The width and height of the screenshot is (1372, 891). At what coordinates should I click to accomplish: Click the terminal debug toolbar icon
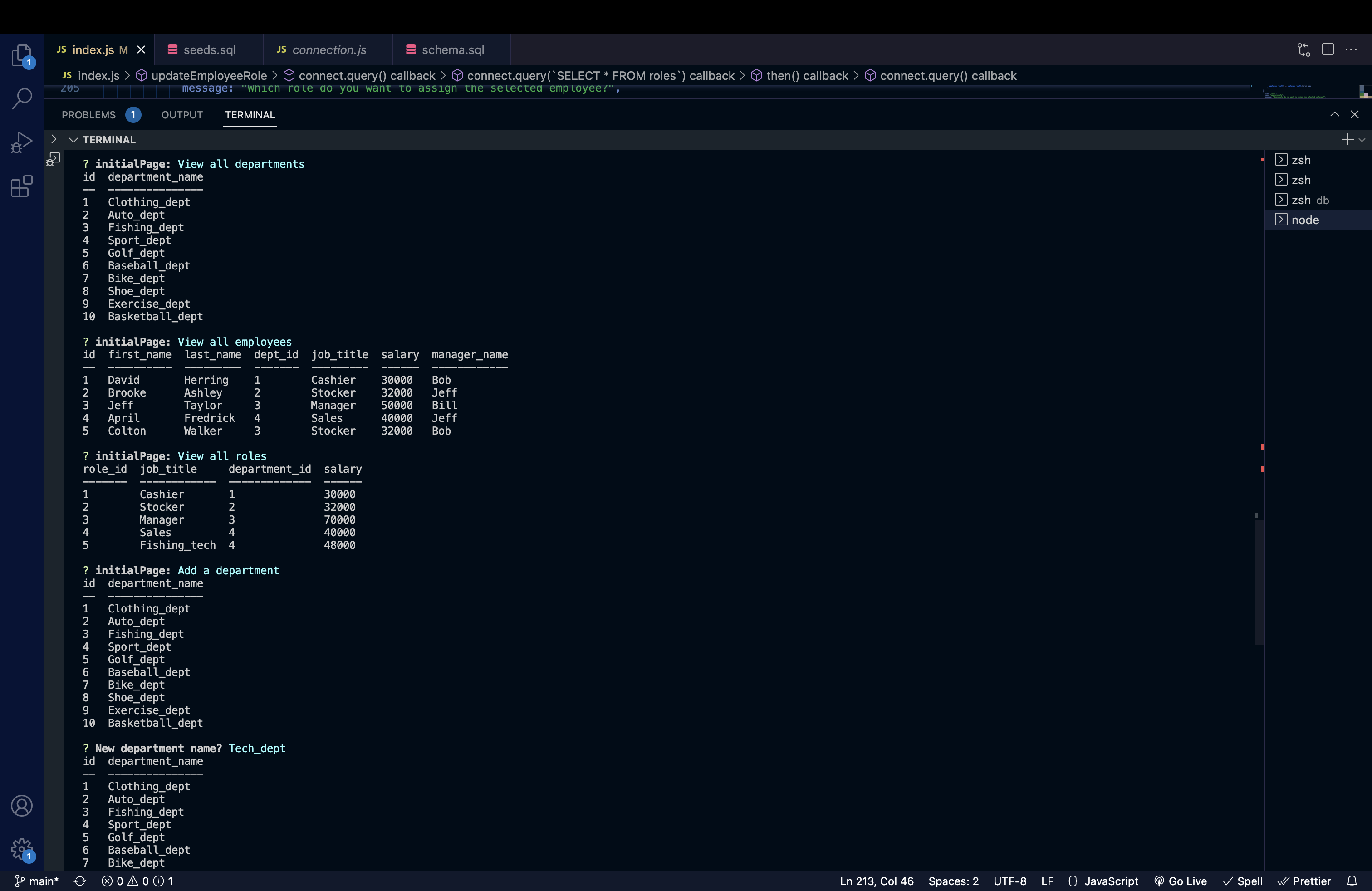(x=53, y=159)
